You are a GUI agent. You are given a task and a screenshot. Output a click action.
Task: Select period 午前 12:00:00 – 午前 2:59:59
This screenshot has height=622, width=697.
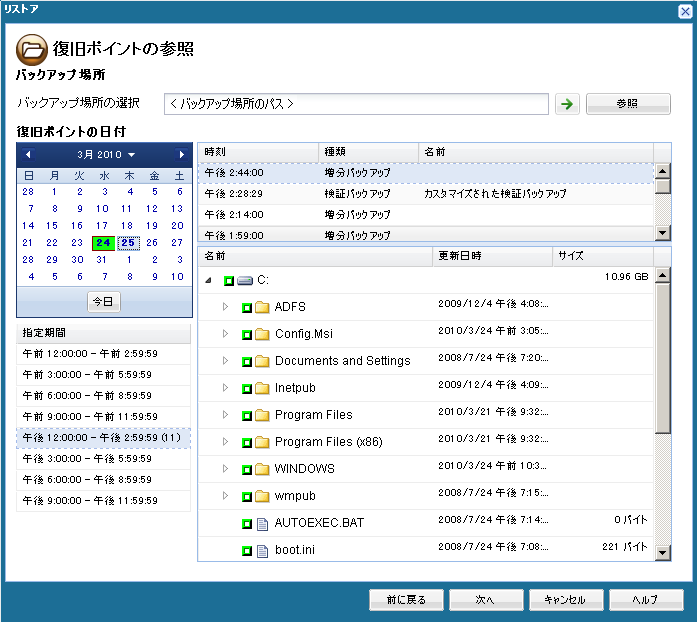pos(104,354)
